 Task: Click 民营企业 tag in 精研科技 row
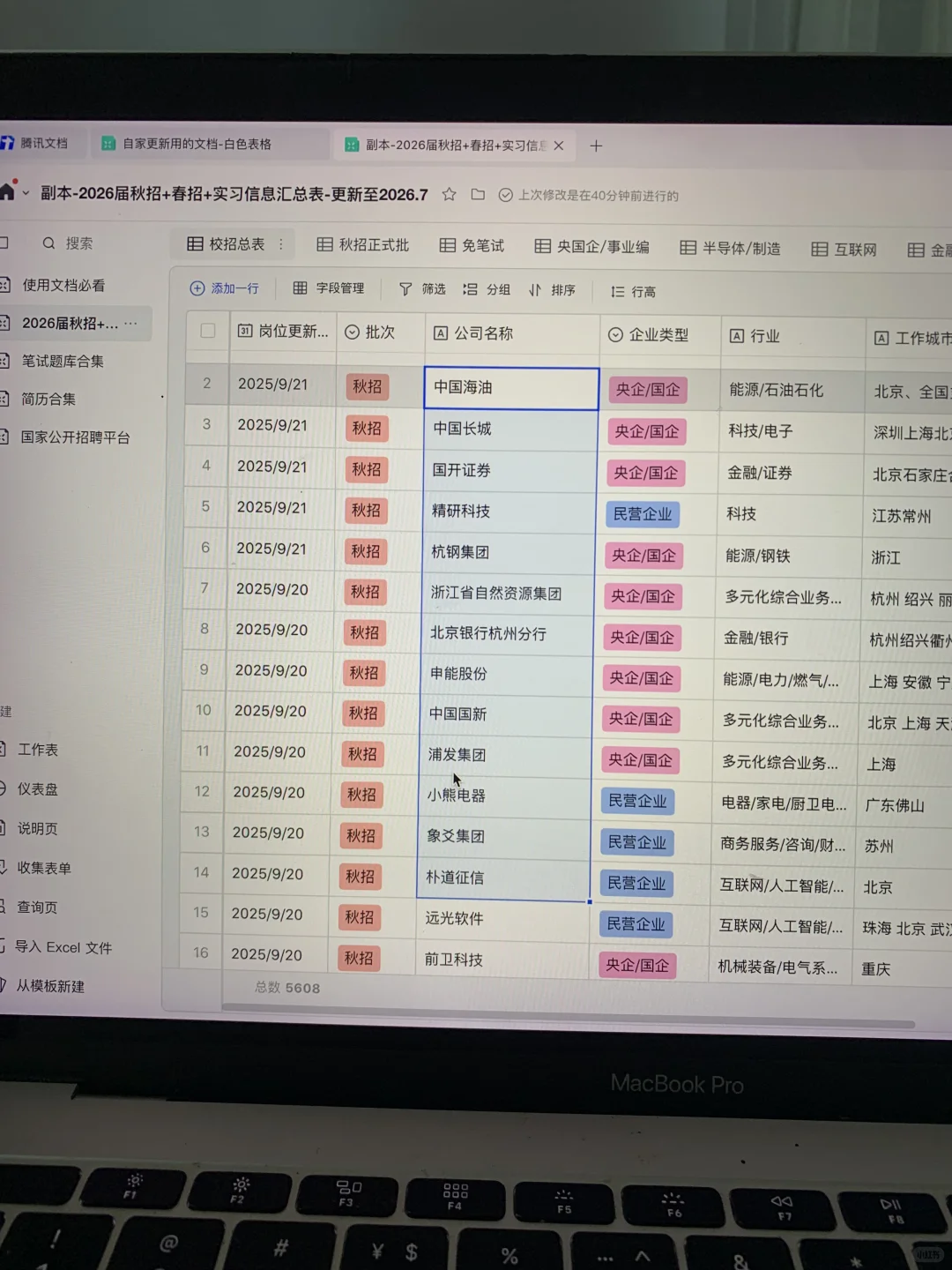click(643, 514)
